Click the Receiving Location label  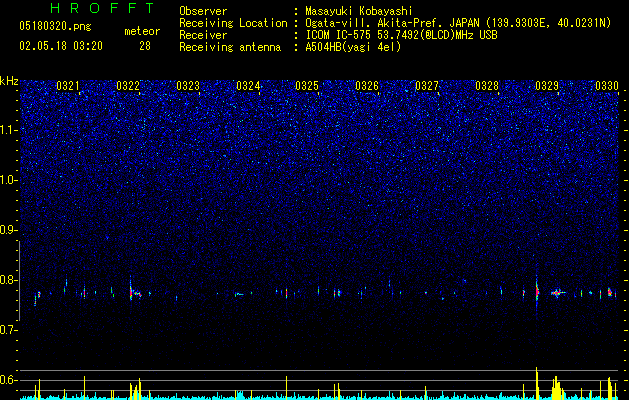coord(233,23)
